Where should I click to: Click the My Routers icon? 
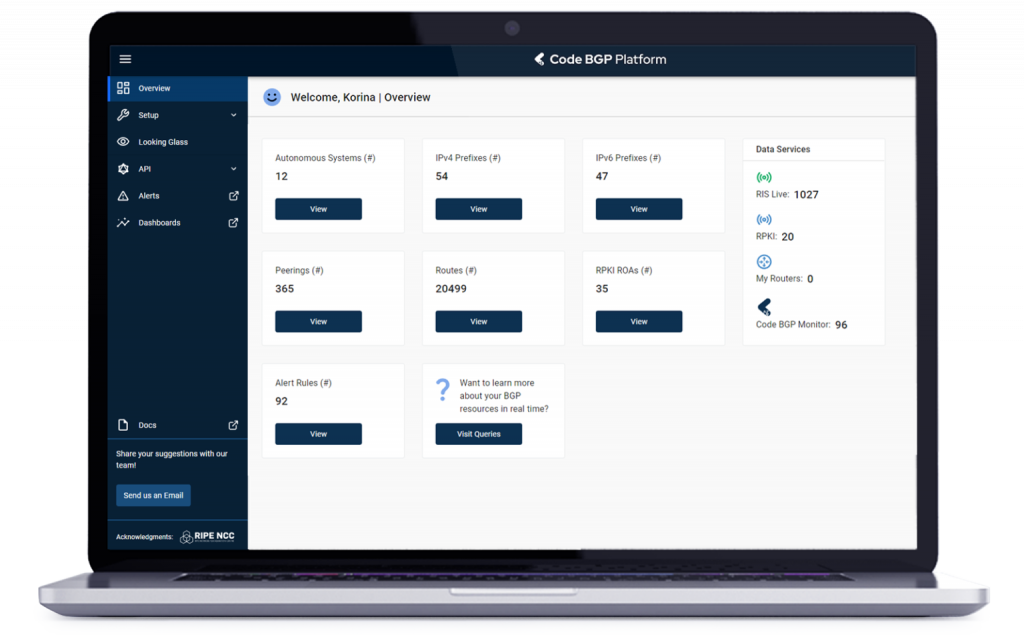tap(763, 262)
